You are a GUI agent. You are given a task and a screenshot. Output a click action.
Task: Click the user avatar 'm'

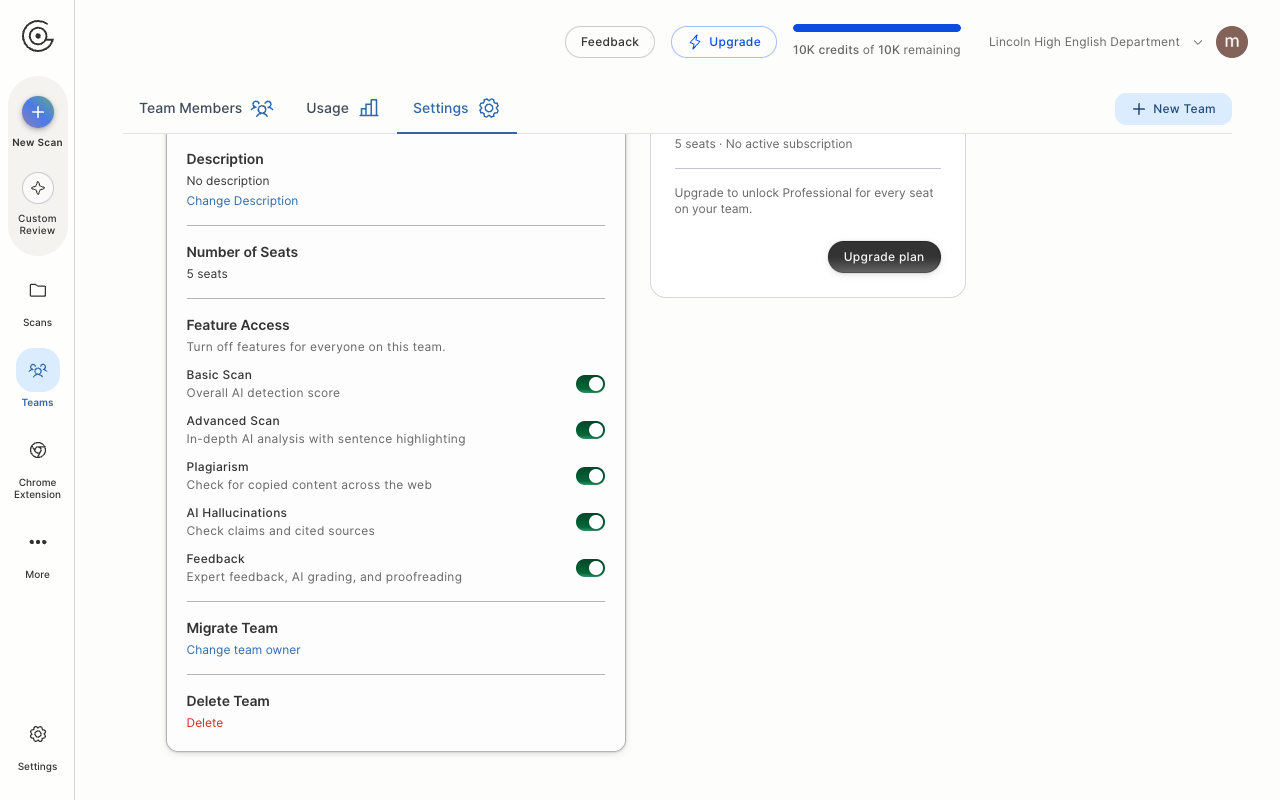point(1232,42)
